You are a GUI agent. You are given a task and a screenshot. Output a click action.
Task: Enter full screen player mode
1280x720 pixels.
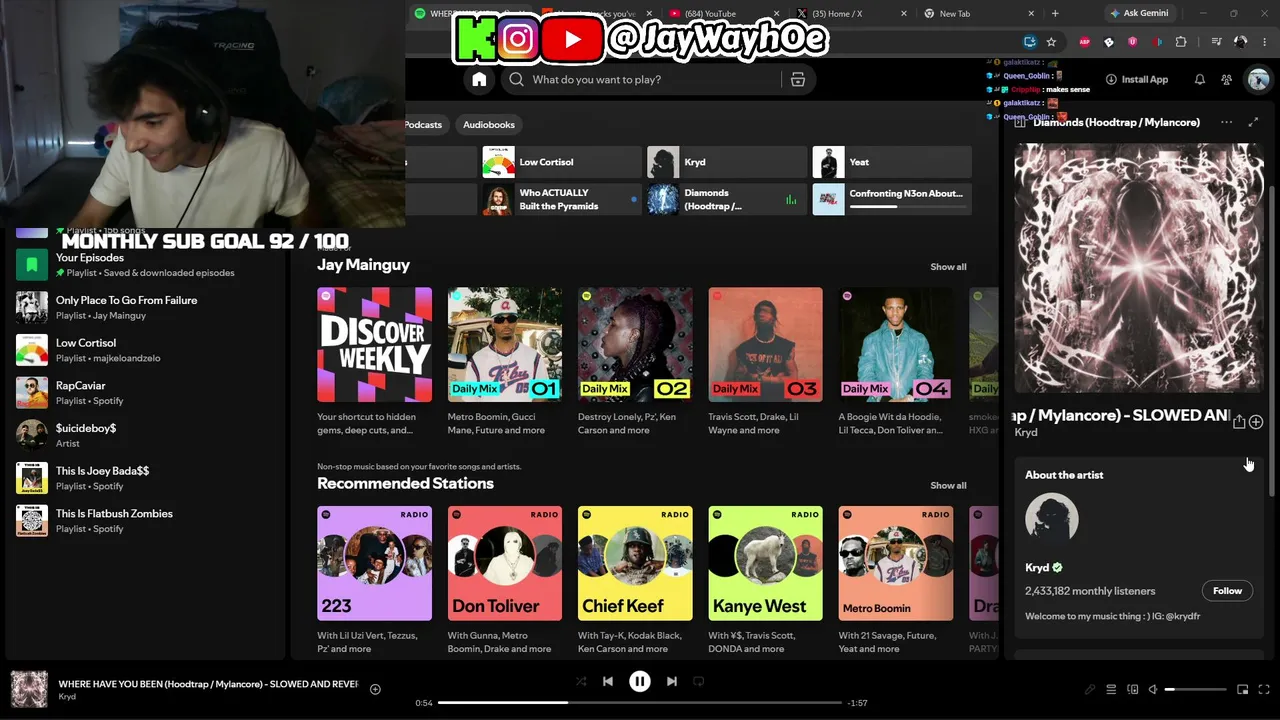pos(1265,689)
